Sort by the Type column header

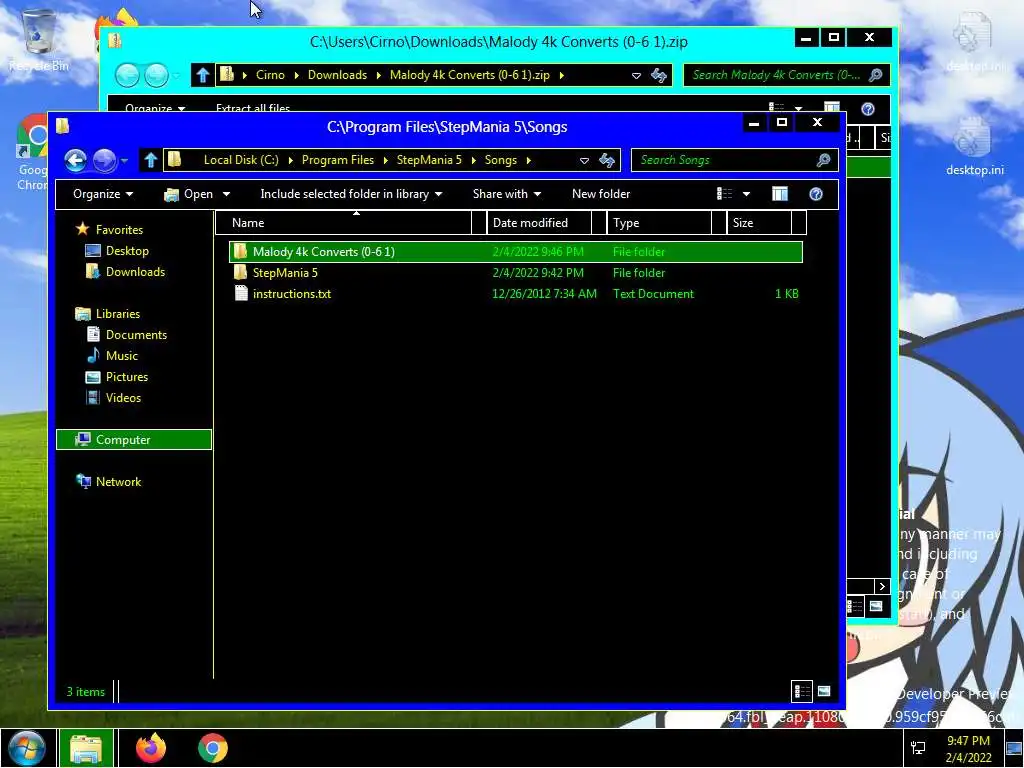[659, 223]
